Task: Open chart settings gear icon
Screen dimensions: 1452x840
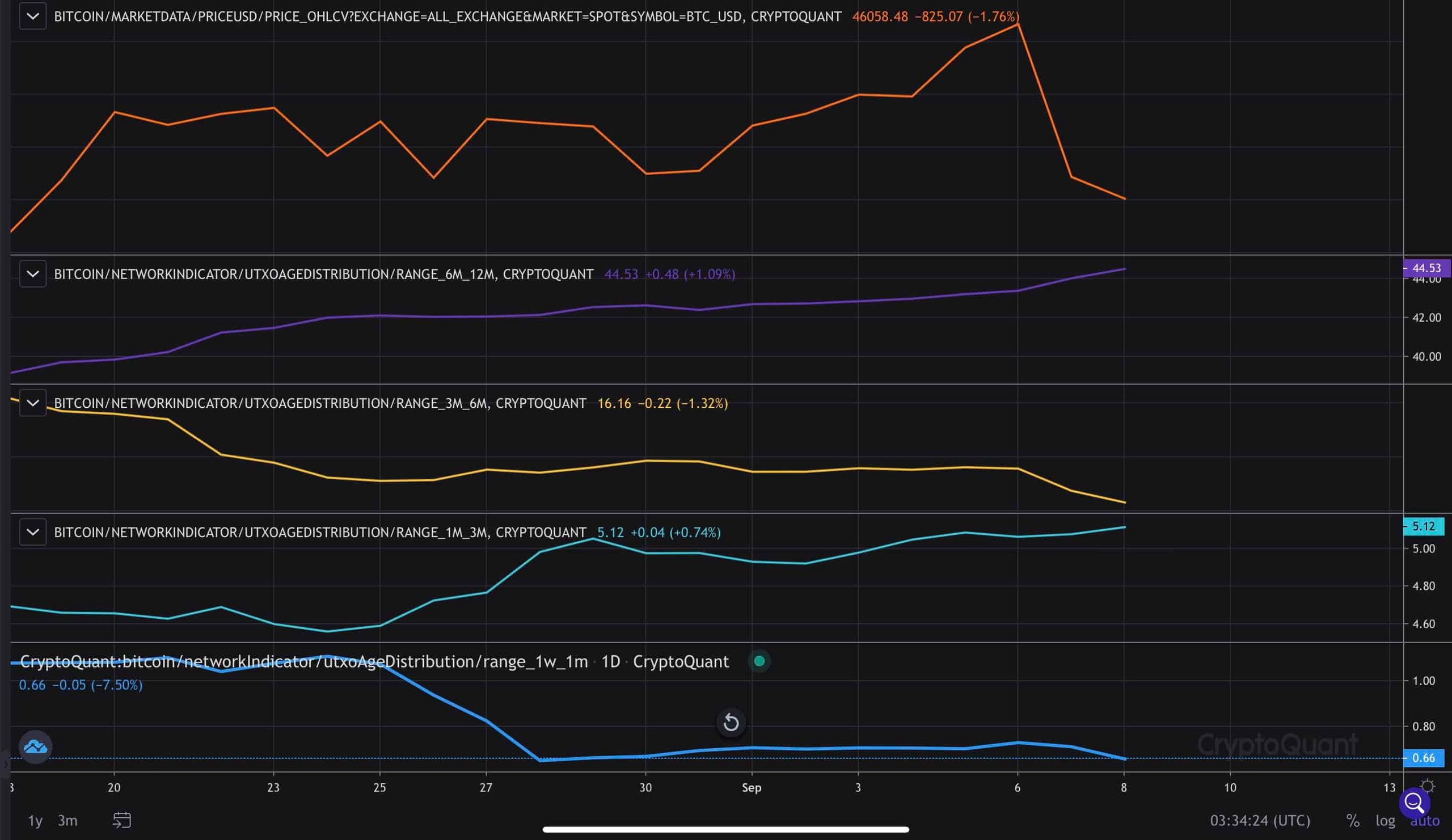Action: click(1427, 786)
